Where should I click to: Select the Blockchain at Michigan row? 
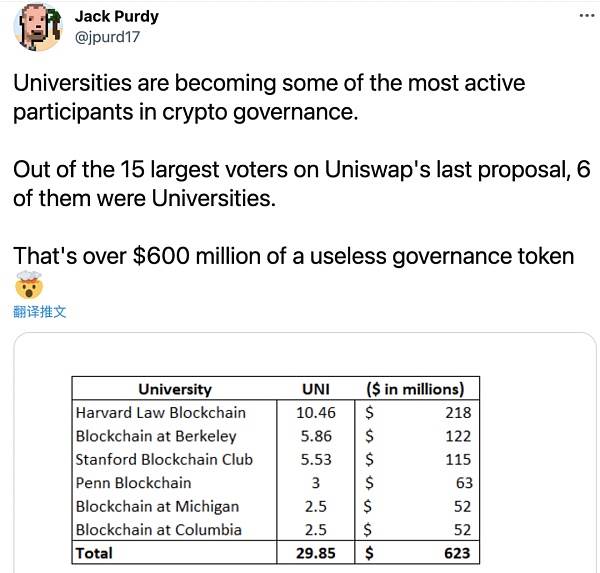pos(276,506)
